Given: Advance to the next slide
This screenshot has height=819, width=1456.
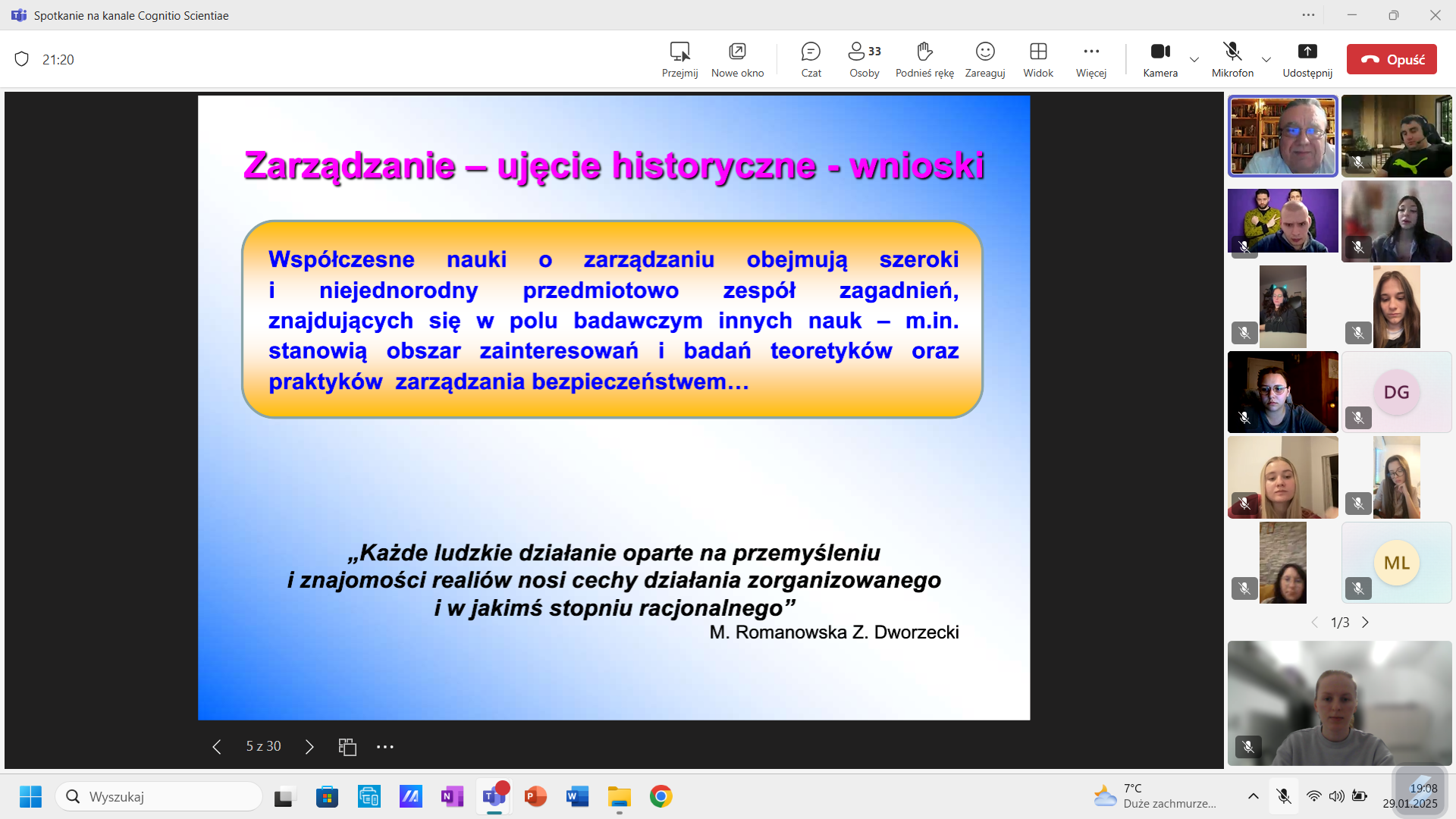Looking at the screenshot, I should pos(309,747).
